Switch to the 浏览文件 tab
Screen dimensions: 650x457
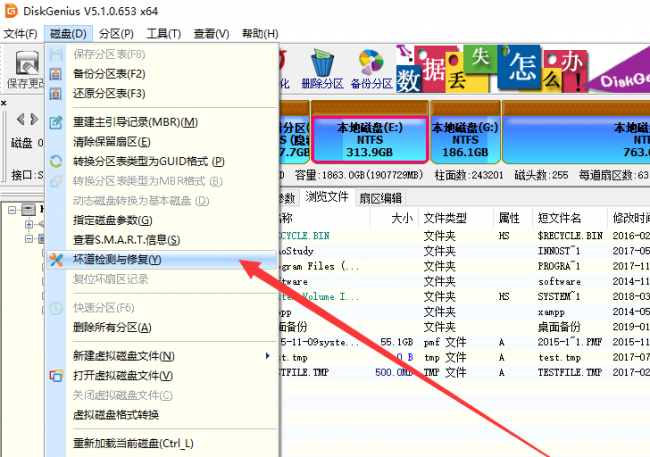(x=327, y=197)
